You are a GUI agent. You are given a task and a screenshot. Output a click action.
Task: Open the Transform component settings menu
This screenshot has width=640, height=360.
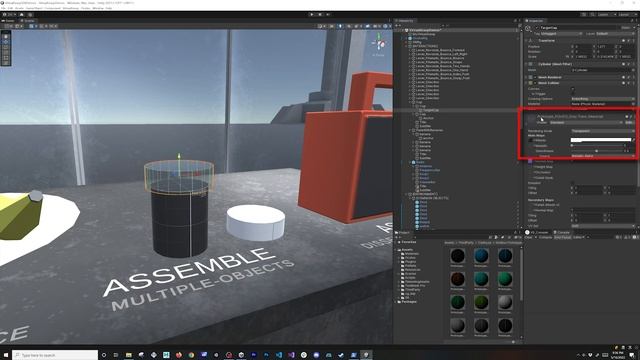click(633, 40)
